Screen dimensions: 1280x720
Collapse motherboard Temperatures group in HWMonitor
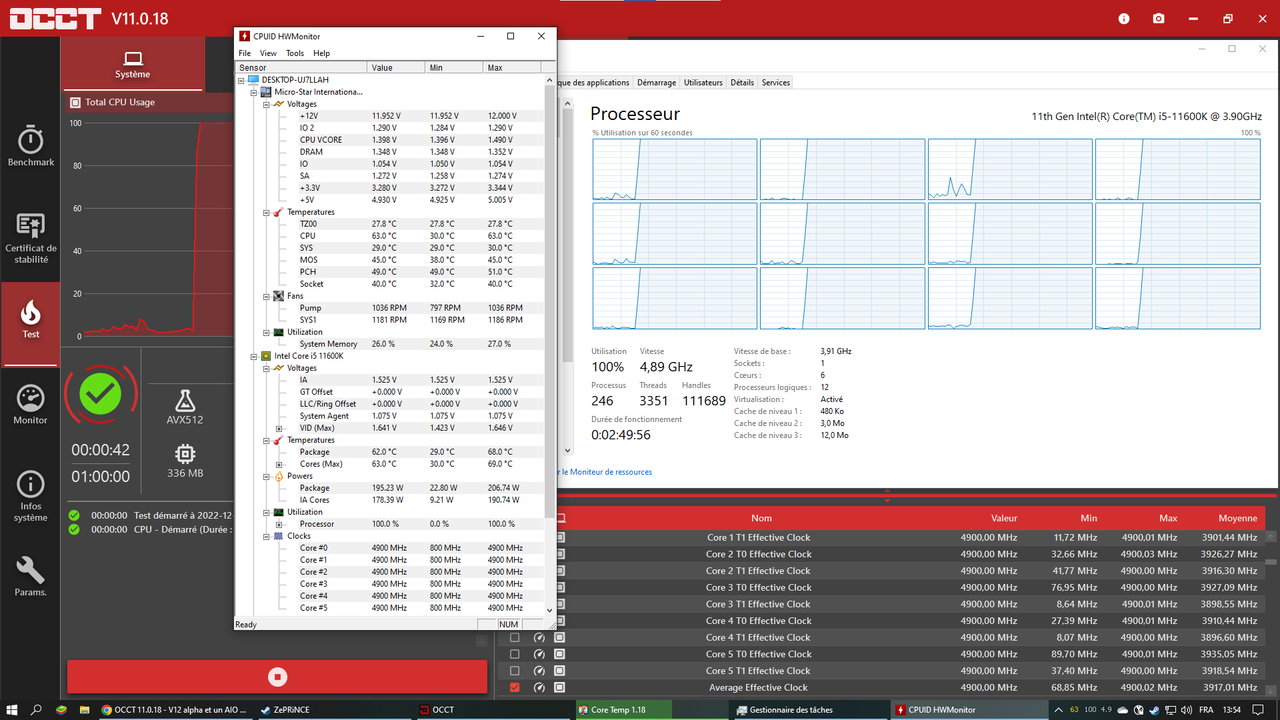click(266, 212)
